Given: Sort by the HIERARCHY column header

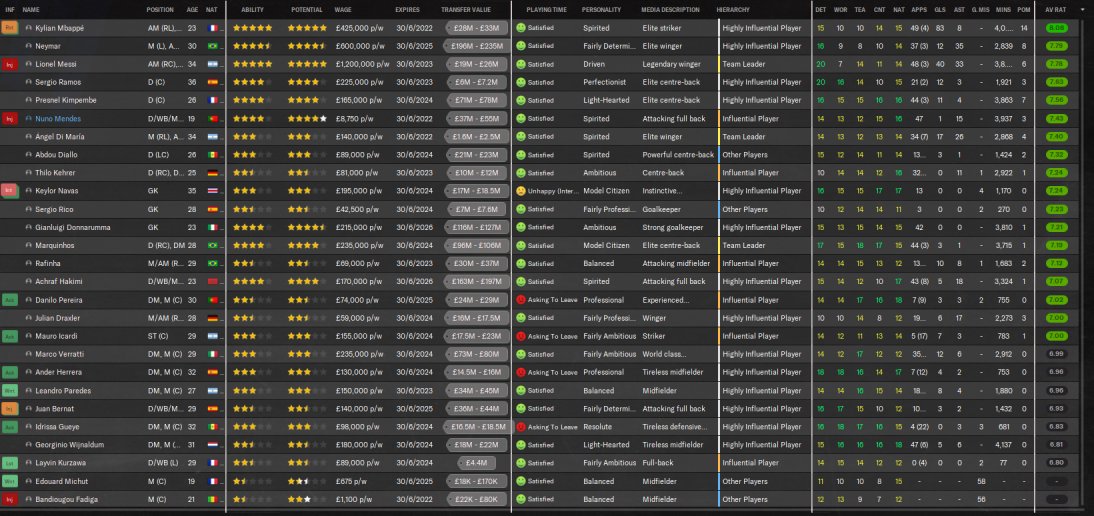Looking at the screenshot, I should click(x=733, y=10).
